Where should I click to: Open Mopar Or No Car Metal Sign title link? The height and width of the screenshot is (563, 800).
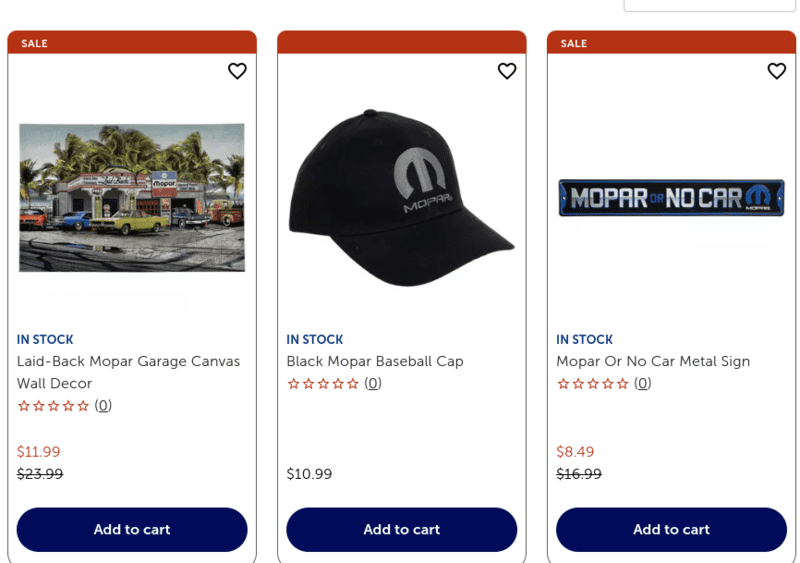653,361
